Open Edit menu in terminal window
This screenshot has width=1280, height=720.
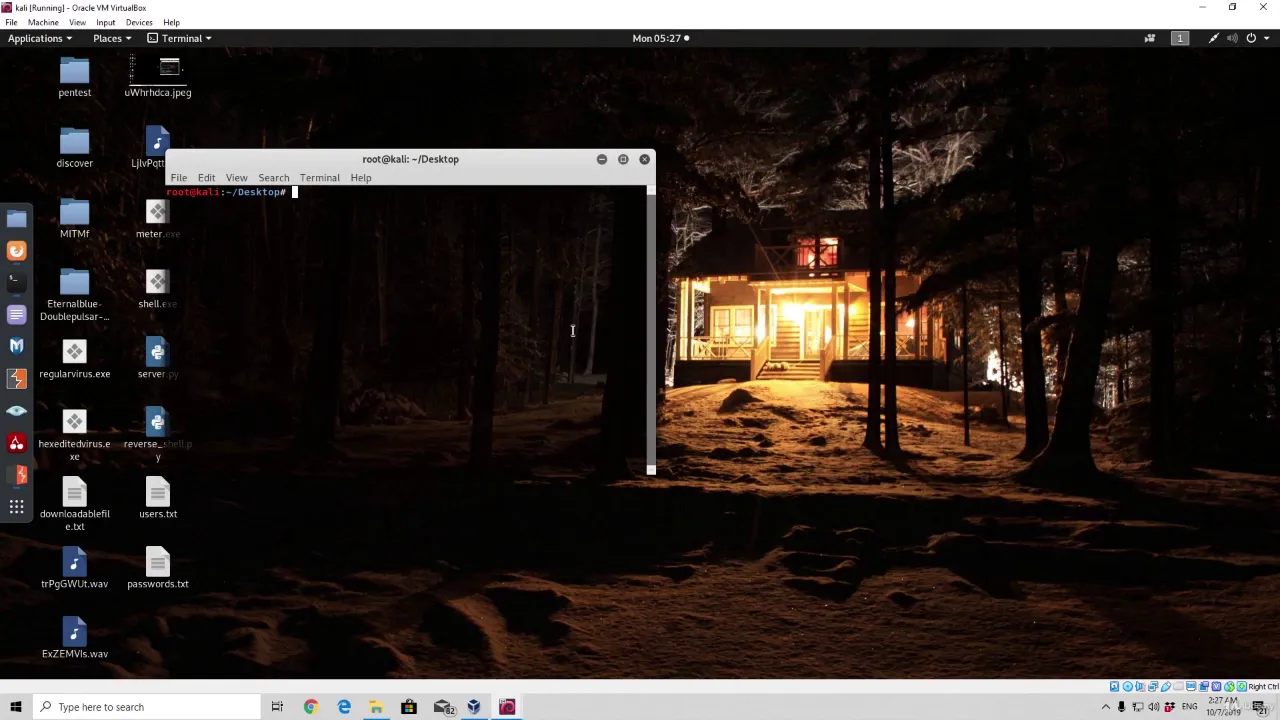click(206, 178)
